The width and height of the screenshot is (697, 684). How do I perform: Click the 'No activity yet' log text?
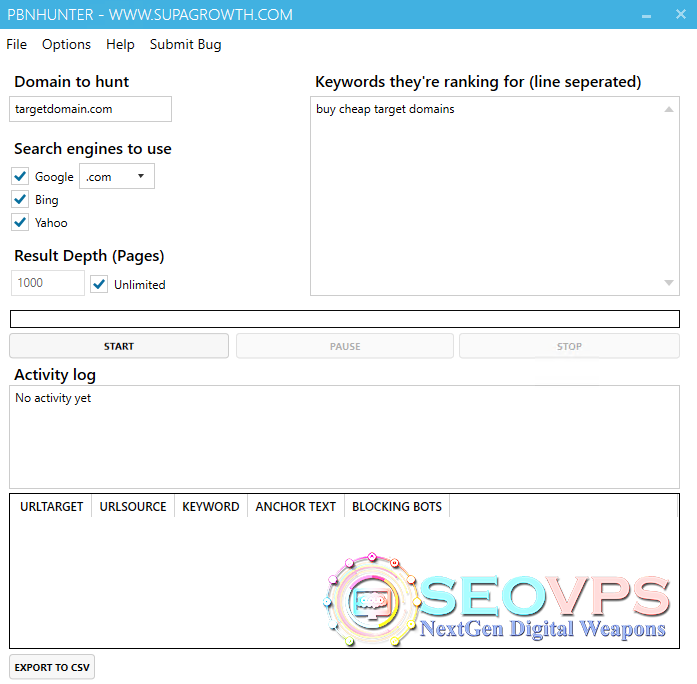(53, 398)
